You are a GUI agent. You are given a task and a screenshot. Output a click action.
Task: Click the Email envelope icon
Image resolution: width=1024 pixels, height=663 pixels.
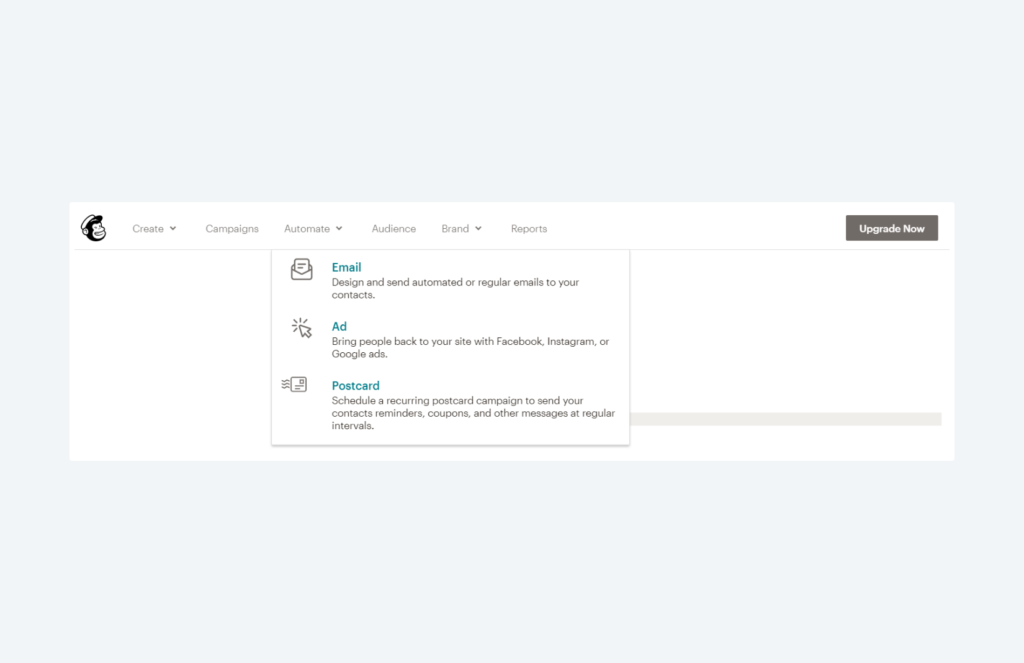(x=301, y=269)
